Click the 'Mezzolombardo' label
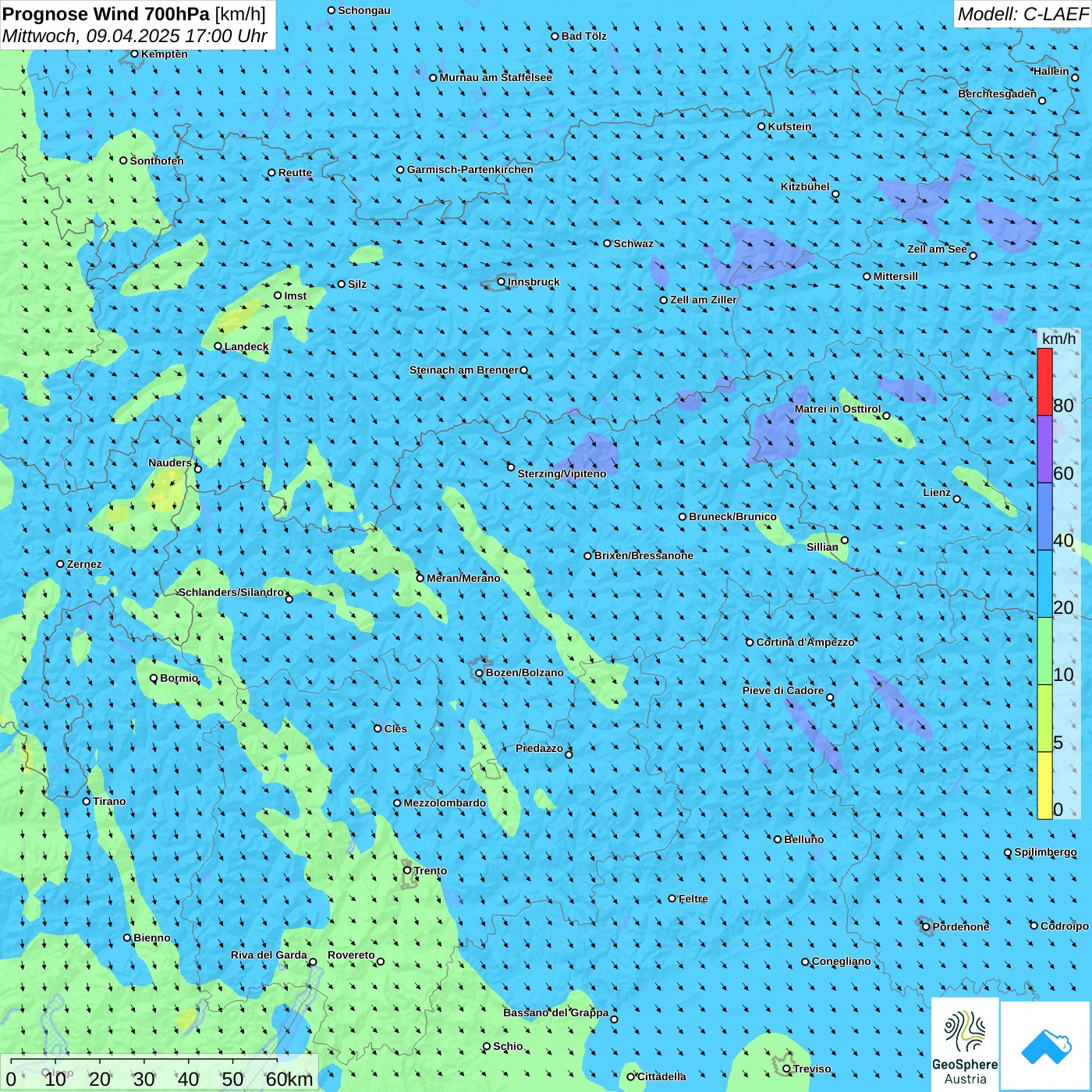This screenshot has height=1092, width=1092. (x=445, y=803)
